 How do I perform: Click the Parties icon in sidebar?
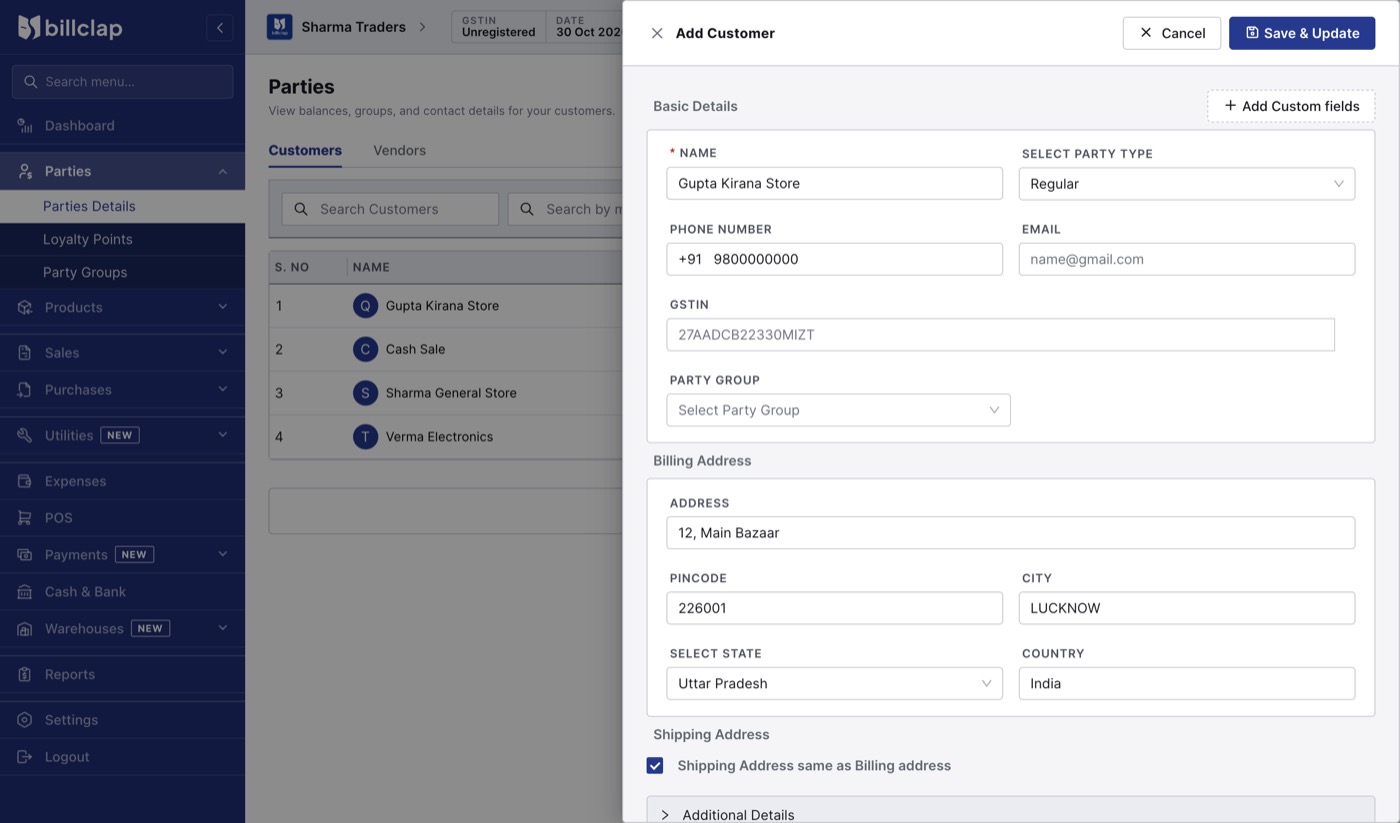tap(25, 171)
